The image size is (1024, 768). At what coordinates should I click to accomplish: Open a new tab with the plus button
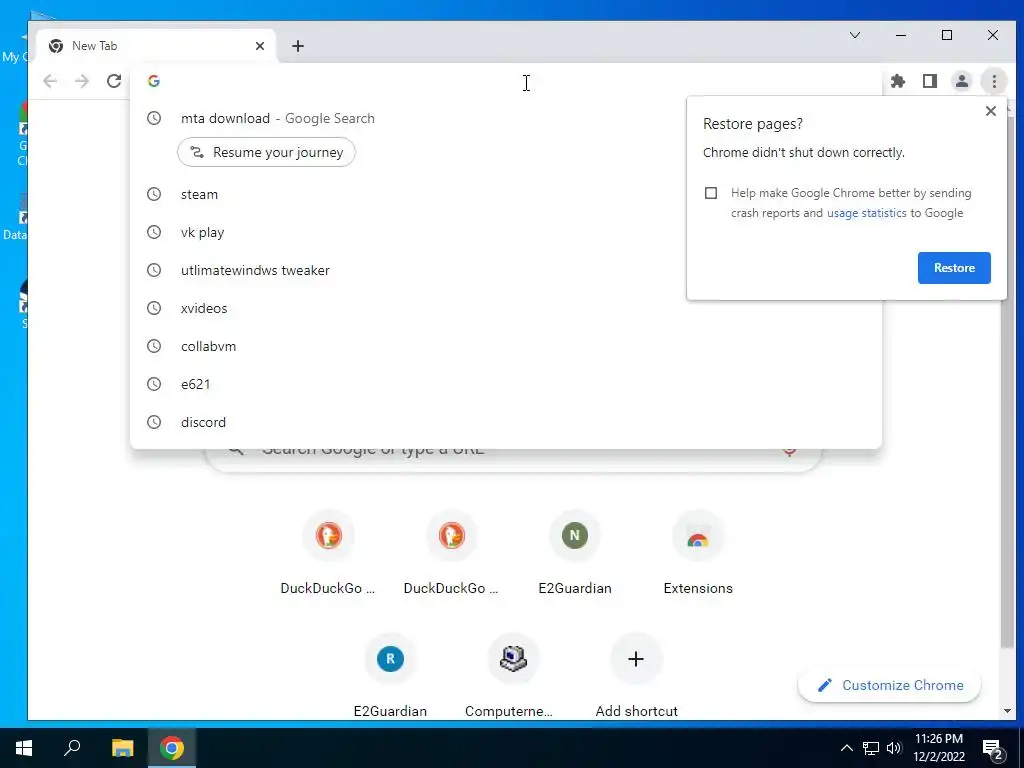click(298, 46)
